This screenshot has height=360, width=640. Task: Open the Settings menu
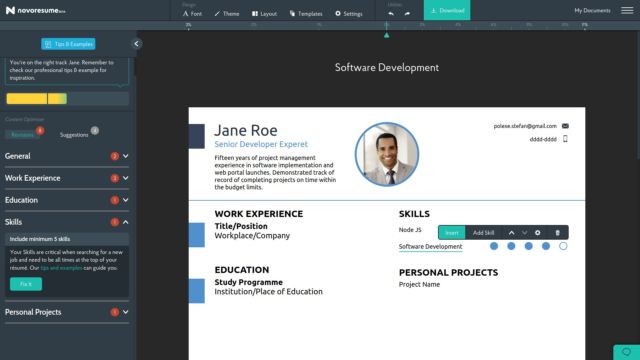tap(349, 13)
